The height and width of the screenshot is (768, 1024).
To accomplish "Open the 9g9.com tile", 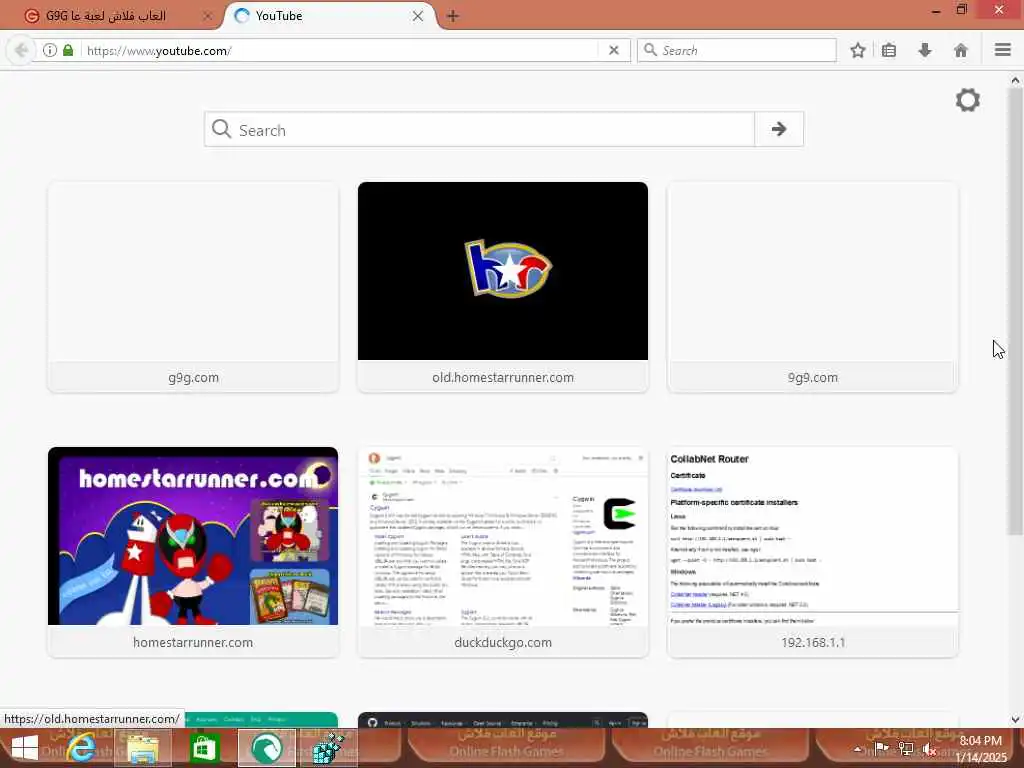I will pos(812,287).
